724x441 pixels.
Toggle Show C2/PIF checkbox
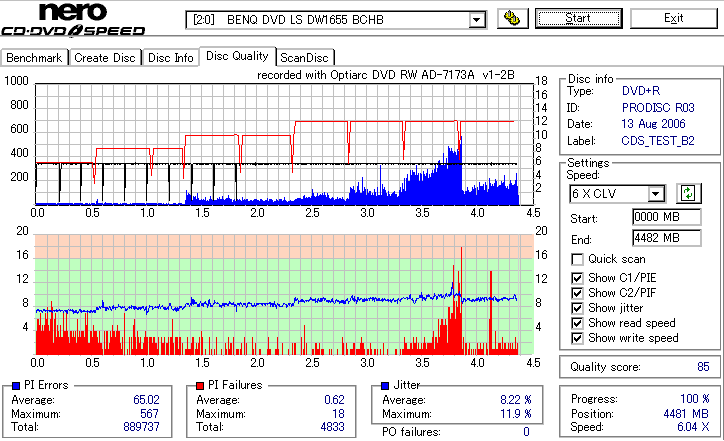pos(577,293)
